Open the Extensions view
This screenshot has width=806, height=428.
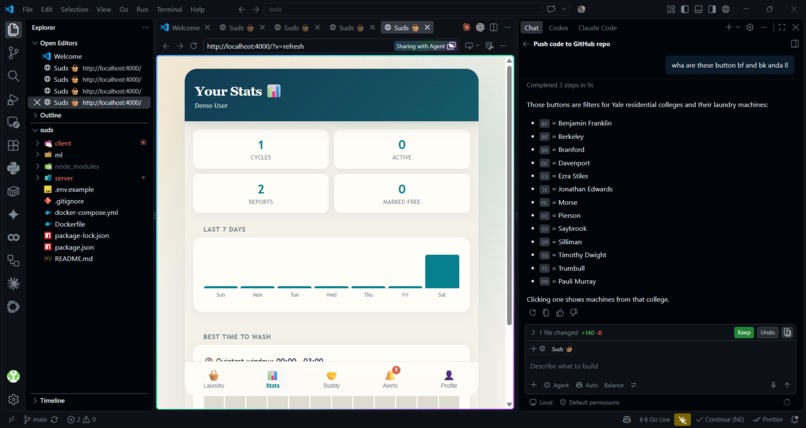click(13, 145)
